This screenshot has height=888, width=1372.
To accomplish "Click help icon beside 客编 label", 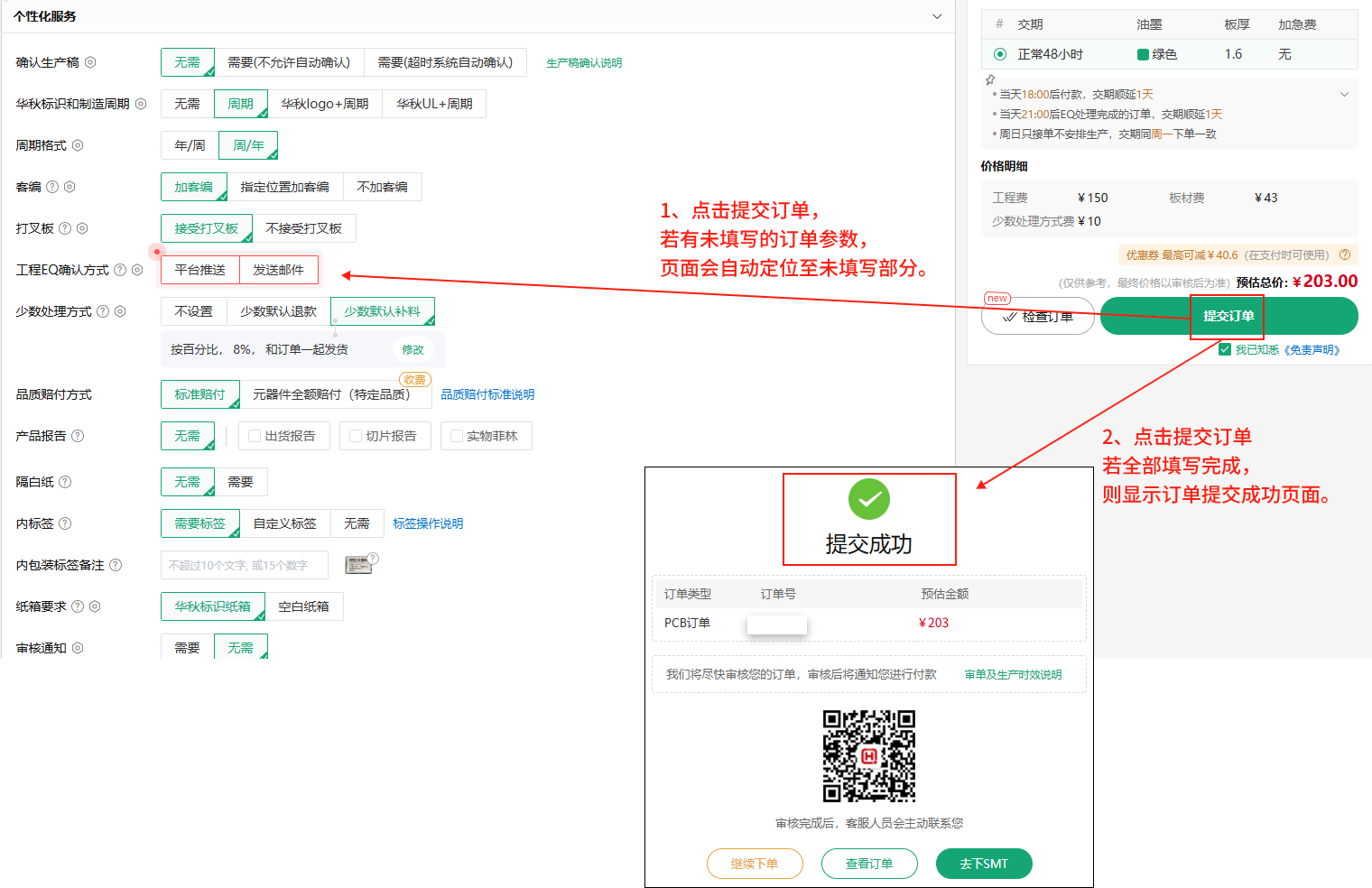I will coord(52,187).
